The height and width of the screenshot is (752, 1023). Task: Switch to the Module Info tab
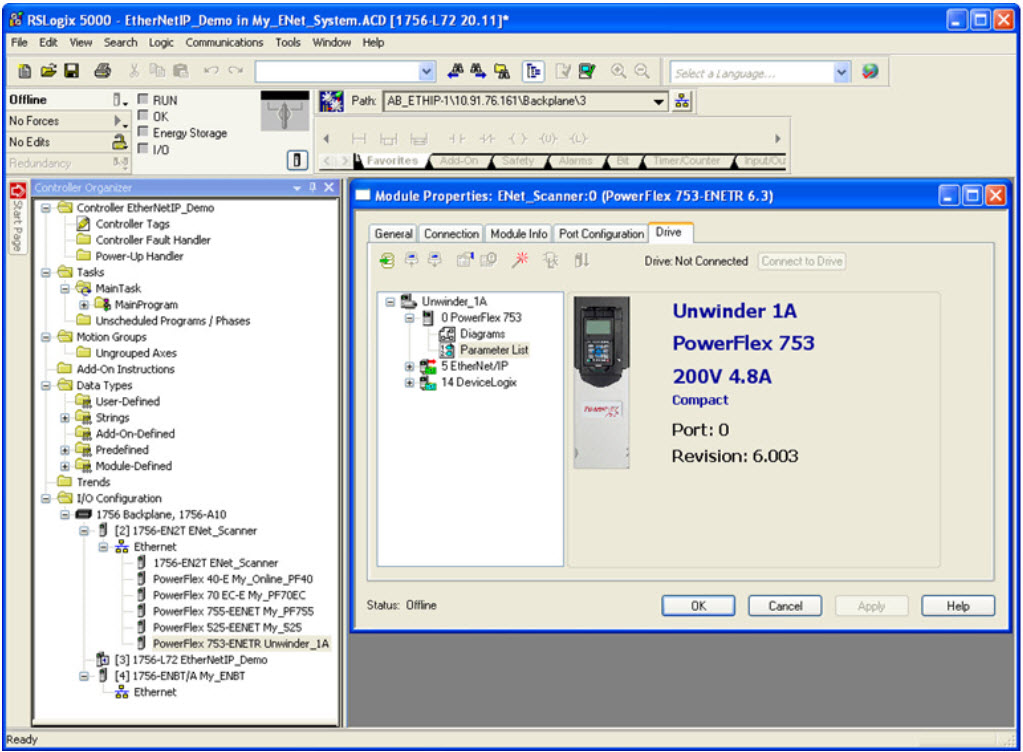tap(519, 233)
